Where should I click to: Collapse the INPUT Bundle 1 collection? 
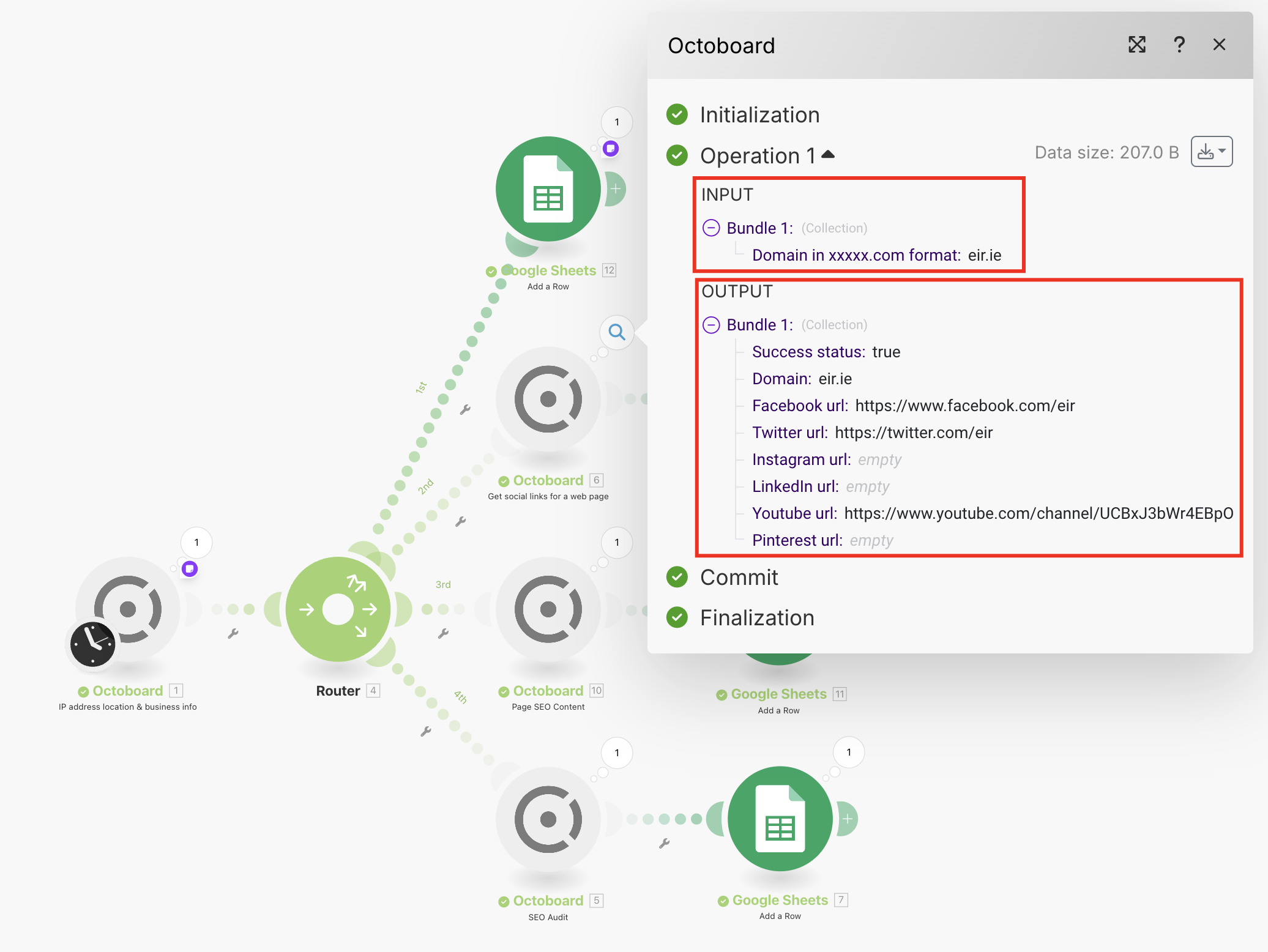[710, 228]
